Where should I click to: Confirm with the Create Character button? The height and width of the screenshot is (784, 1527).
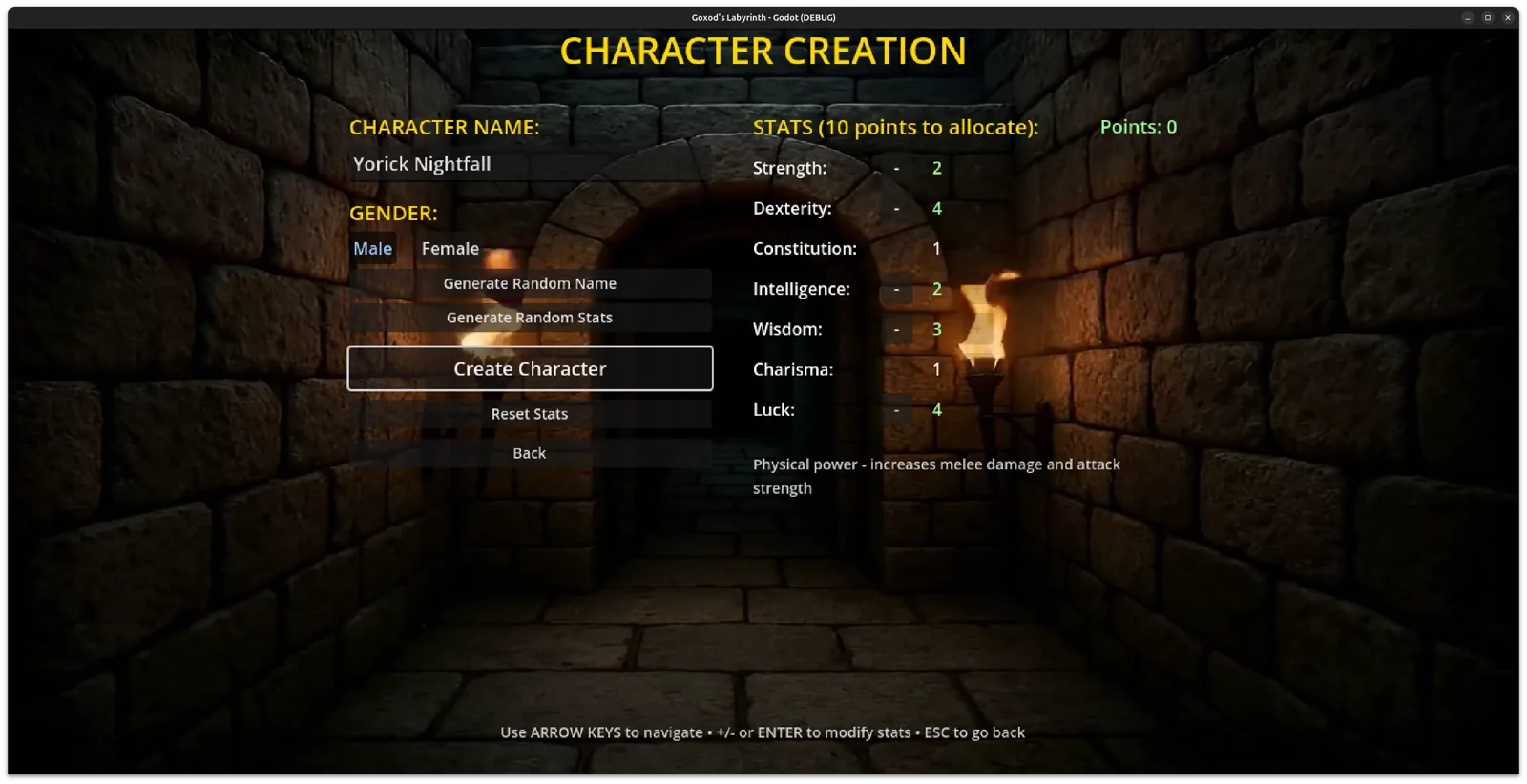coord(530,369)
